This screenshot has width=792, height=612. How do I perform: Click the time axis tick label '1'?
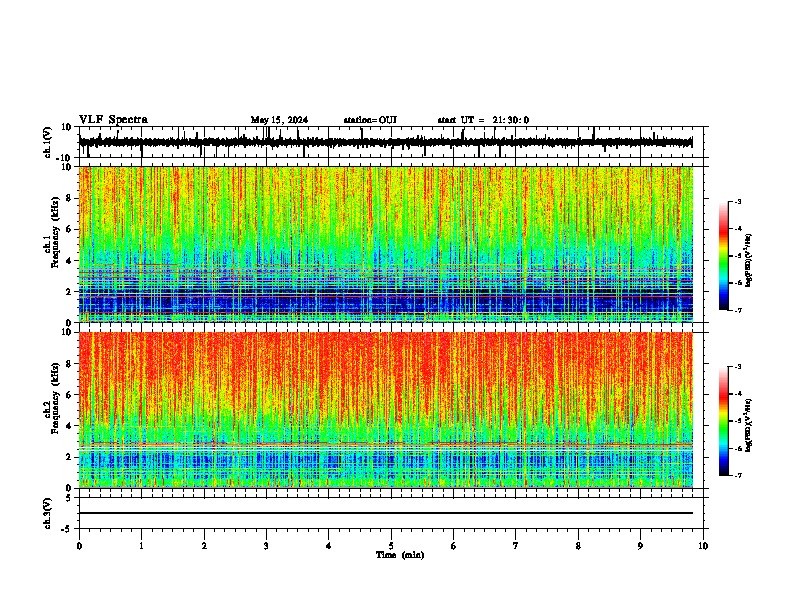pyautogui.click(x=141, y=546)
